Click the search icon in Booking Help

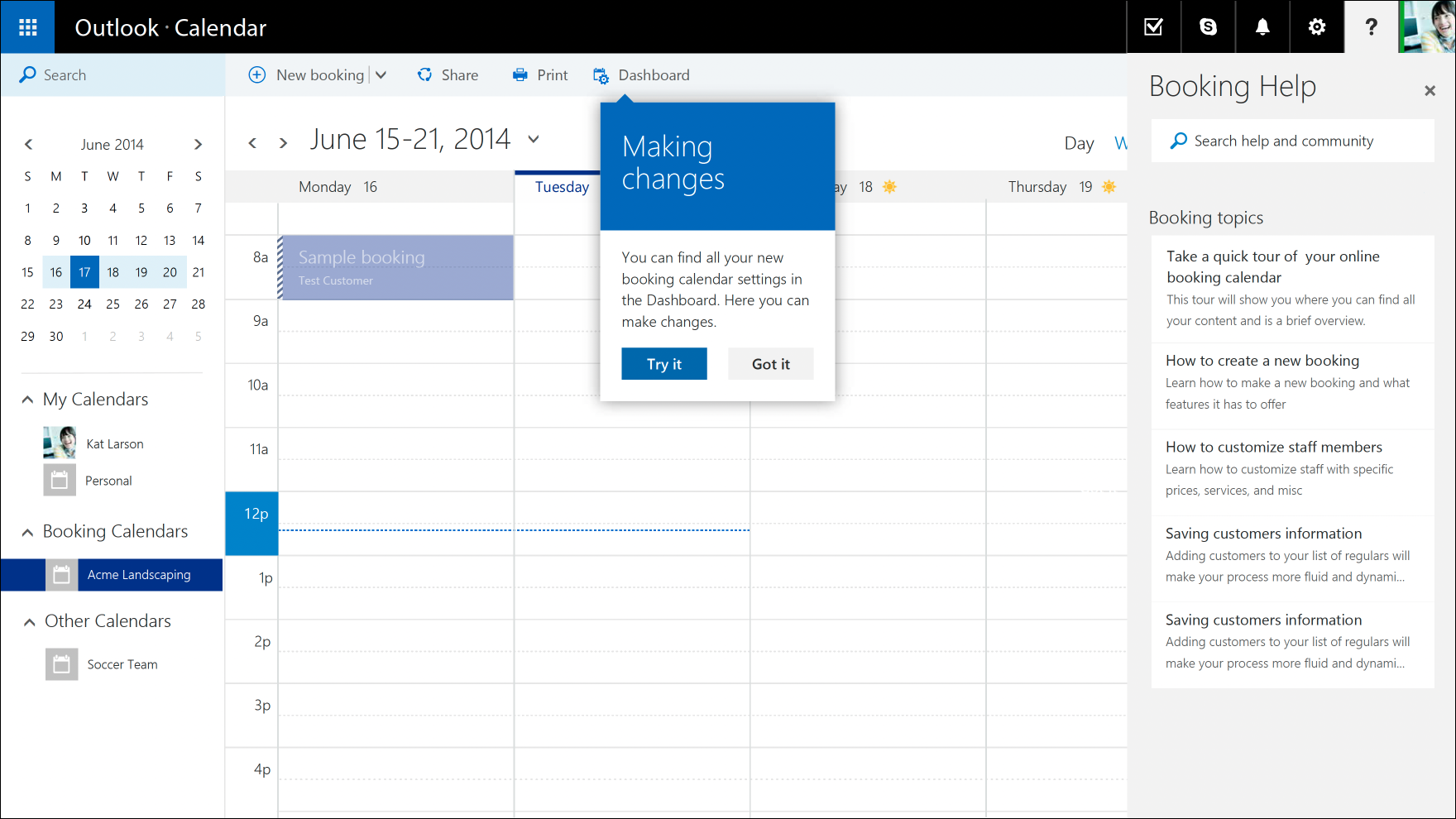point(1179,141)
